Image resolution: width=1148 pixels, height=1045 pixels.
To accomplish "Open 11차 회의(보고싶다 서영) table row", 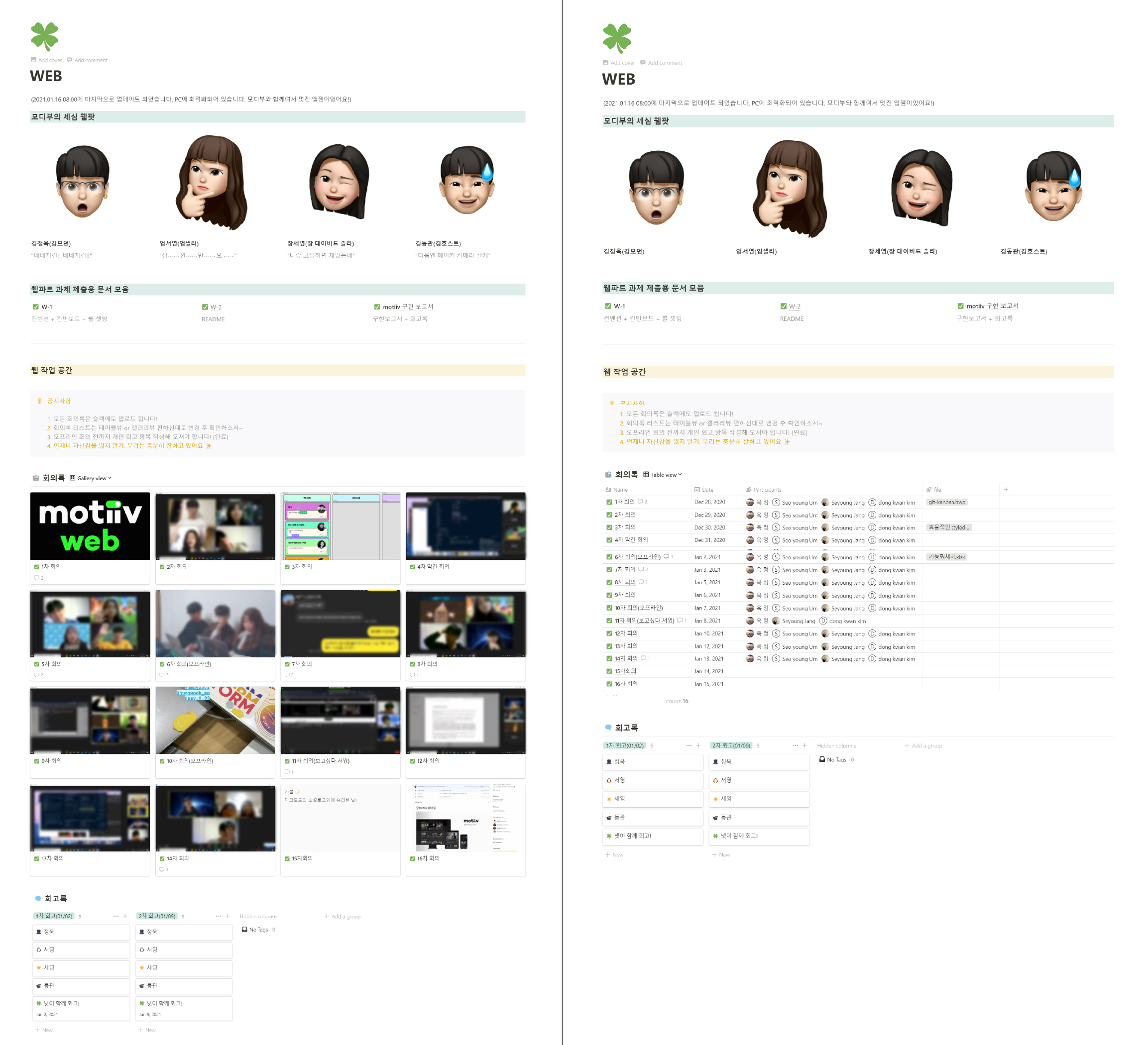I will pyautogui.click(x=644, y=621).
